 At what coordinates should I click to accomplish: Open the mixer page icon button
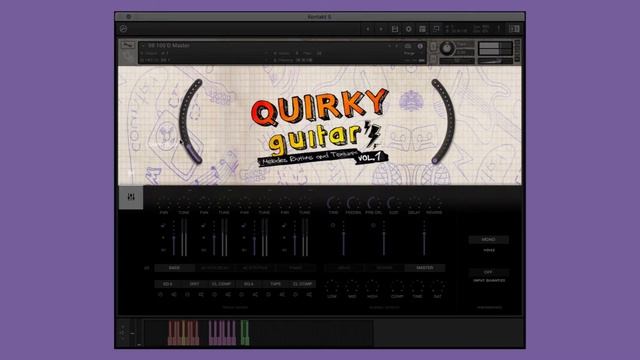131,197
